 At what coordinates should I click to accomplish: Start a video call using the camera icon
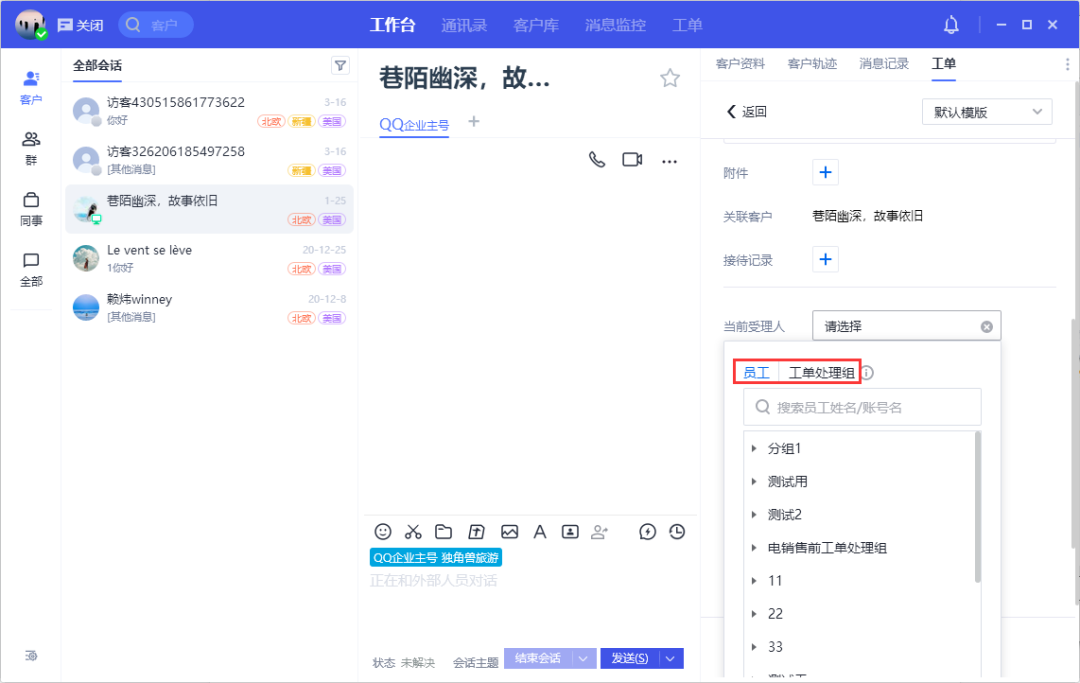(x=633, y=160)
